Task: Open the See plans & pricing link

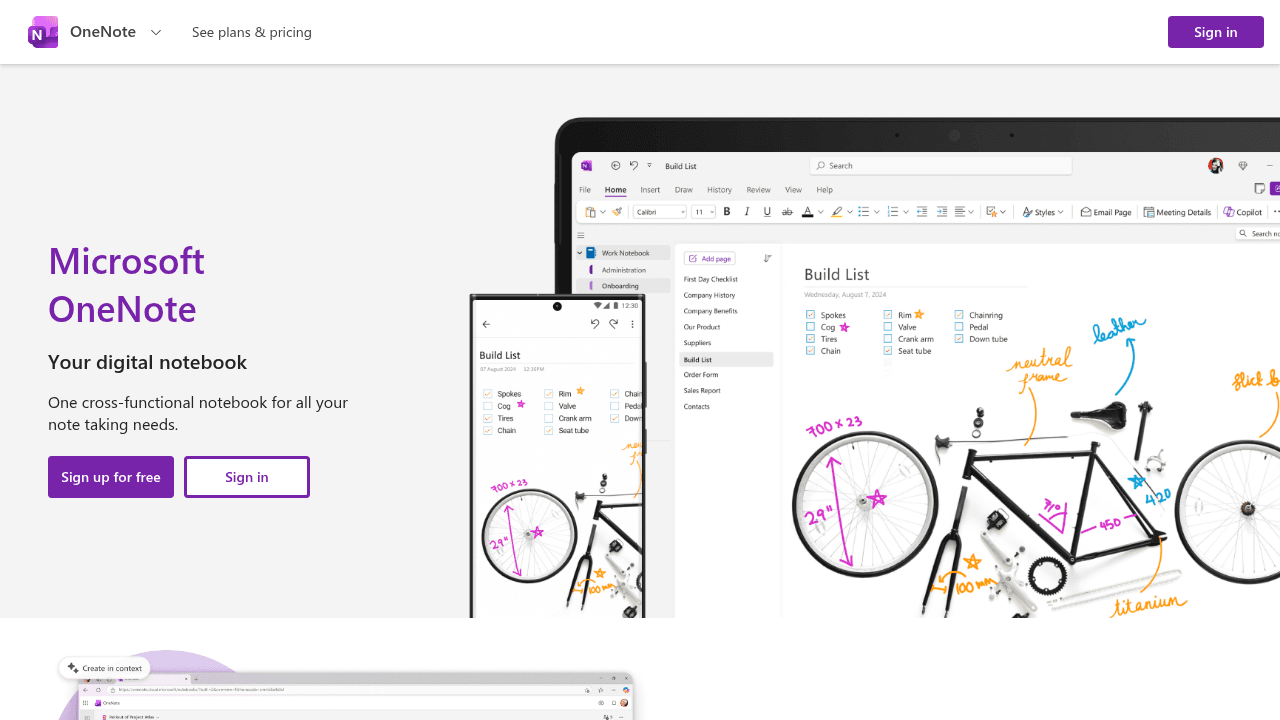Action: 252,32
